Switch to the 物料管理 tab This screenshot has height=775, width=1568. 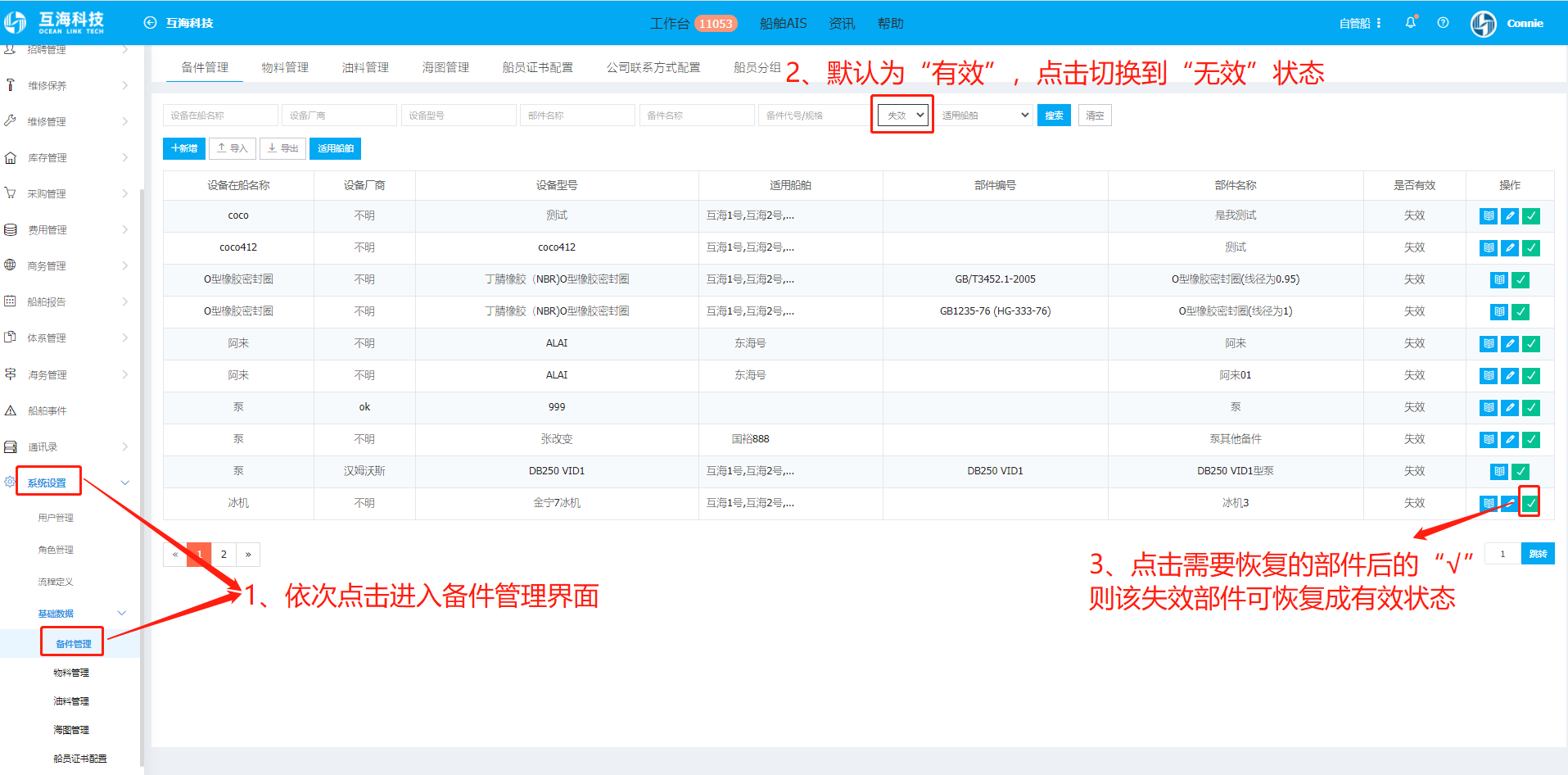(x=285, y=67)
